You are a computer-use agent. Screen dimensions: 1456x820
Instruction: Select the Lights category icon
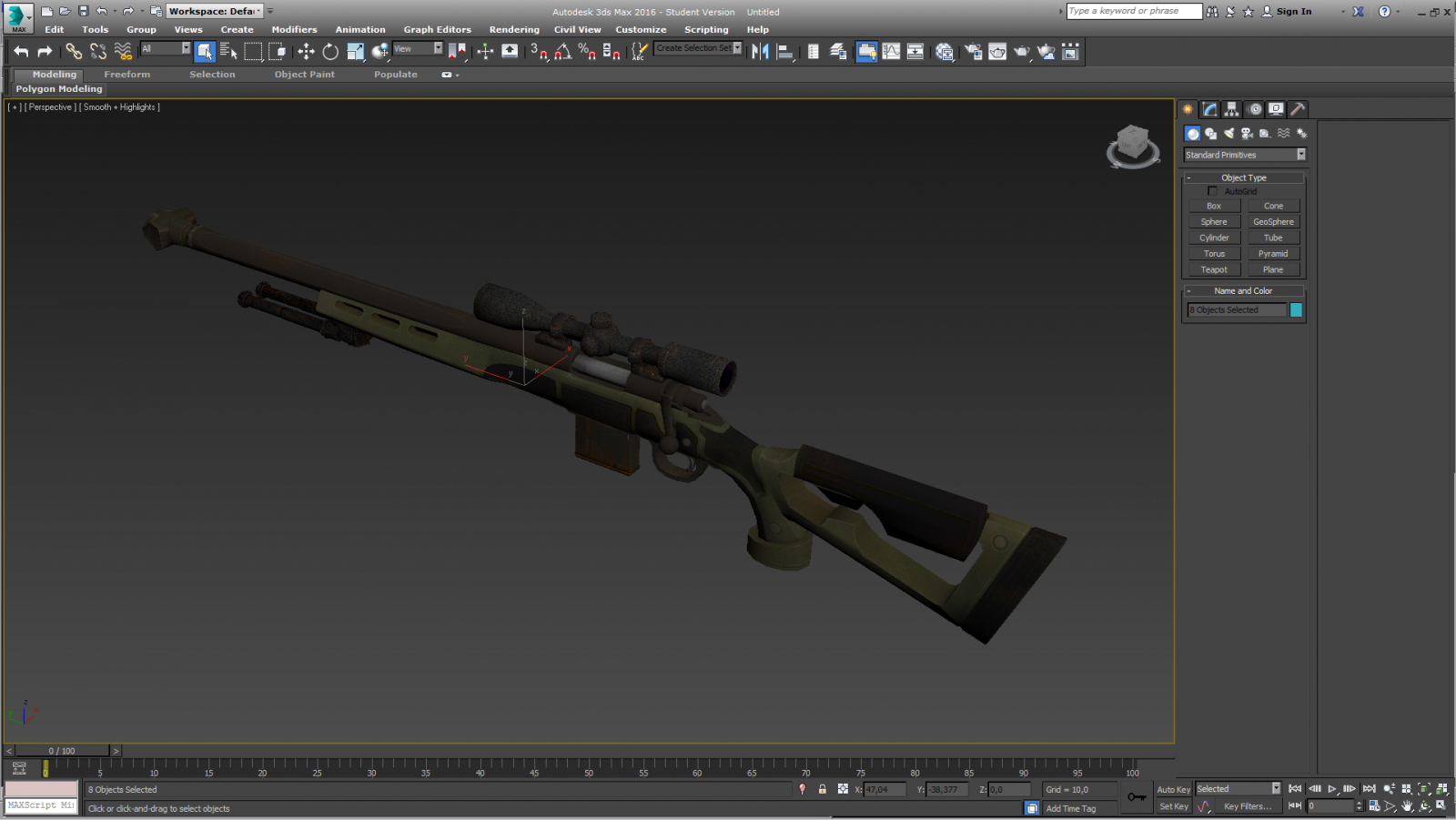(1228, 134)
